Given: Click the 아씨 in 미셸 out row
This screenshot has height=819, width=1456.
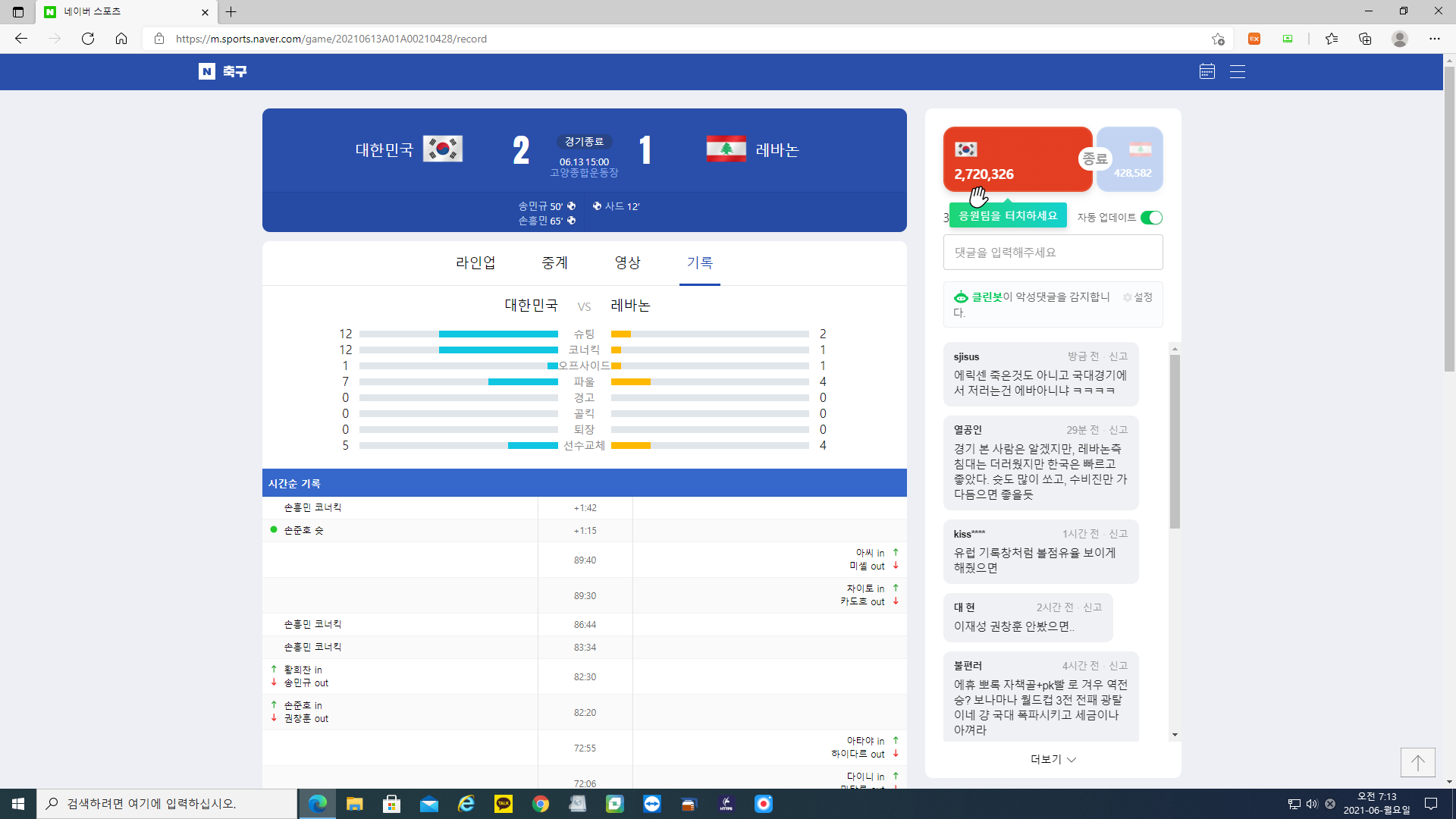Looking at the screenshot, I should [585, 560].
